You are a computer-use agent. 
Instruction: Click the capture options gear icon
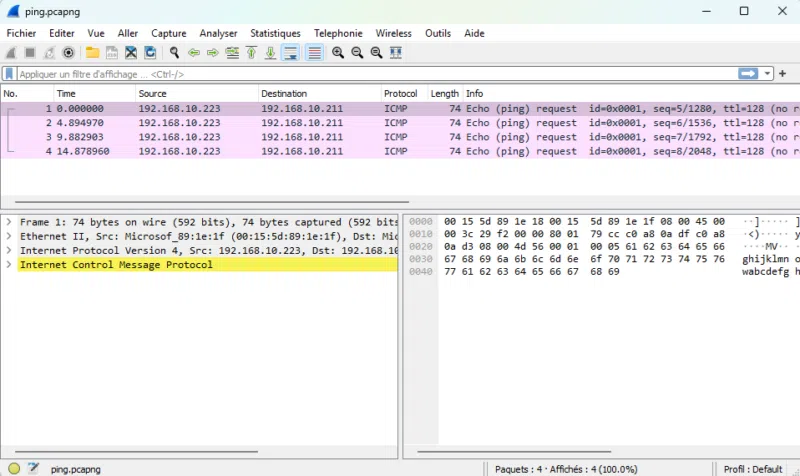[x=68, y=53]
